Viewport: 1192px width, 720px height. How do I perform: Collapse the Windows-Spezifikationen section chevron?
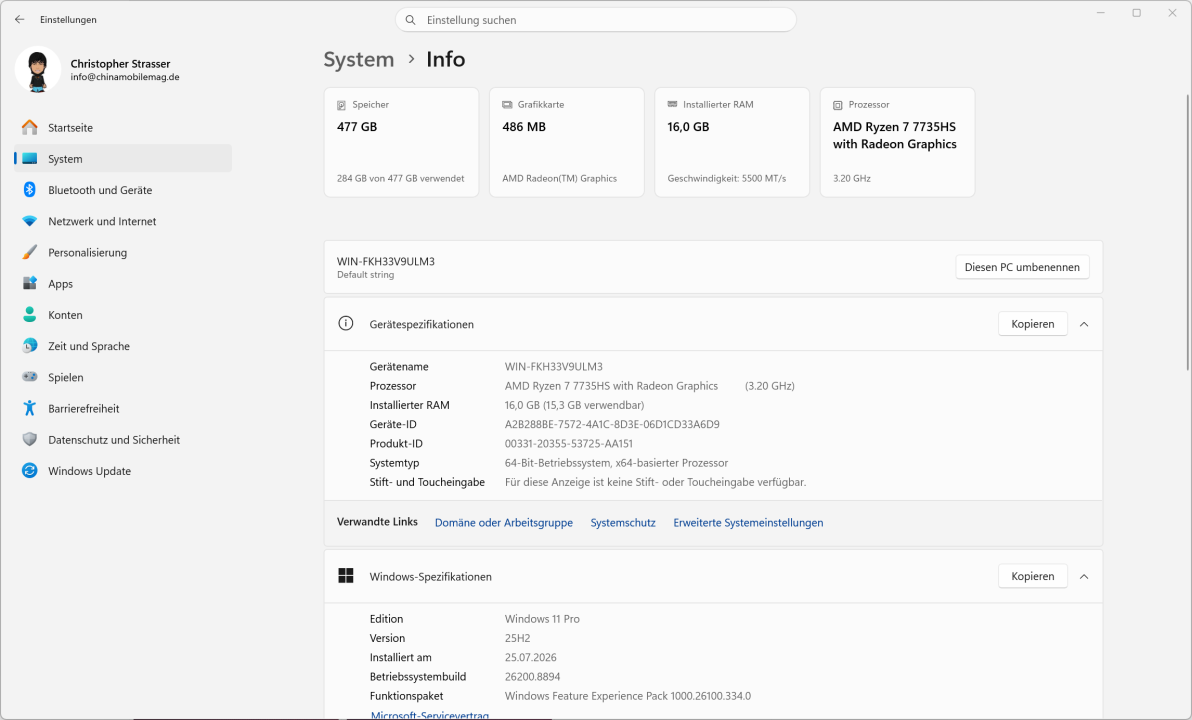[x=1084, y=576]
